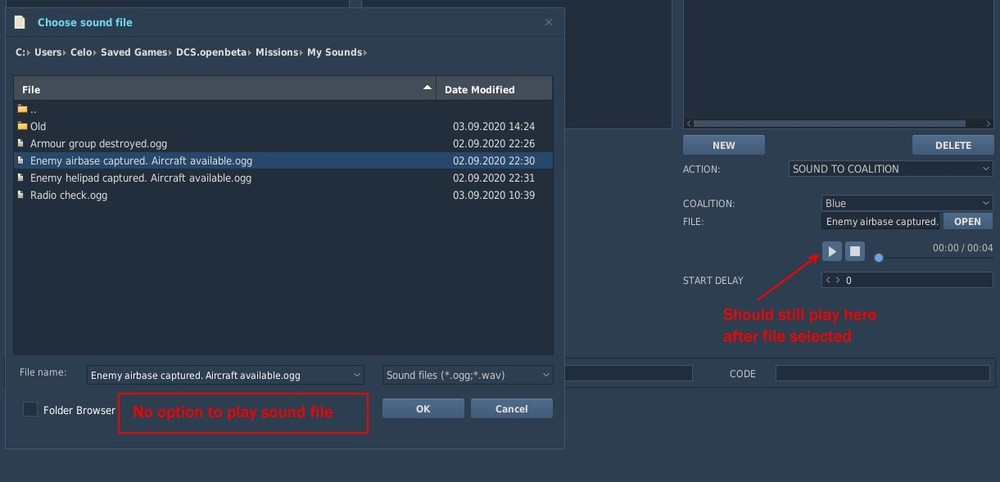Increase START DELAY with right arrow
Viewport: 1000px width, 482px height.
tap(837, 280)
